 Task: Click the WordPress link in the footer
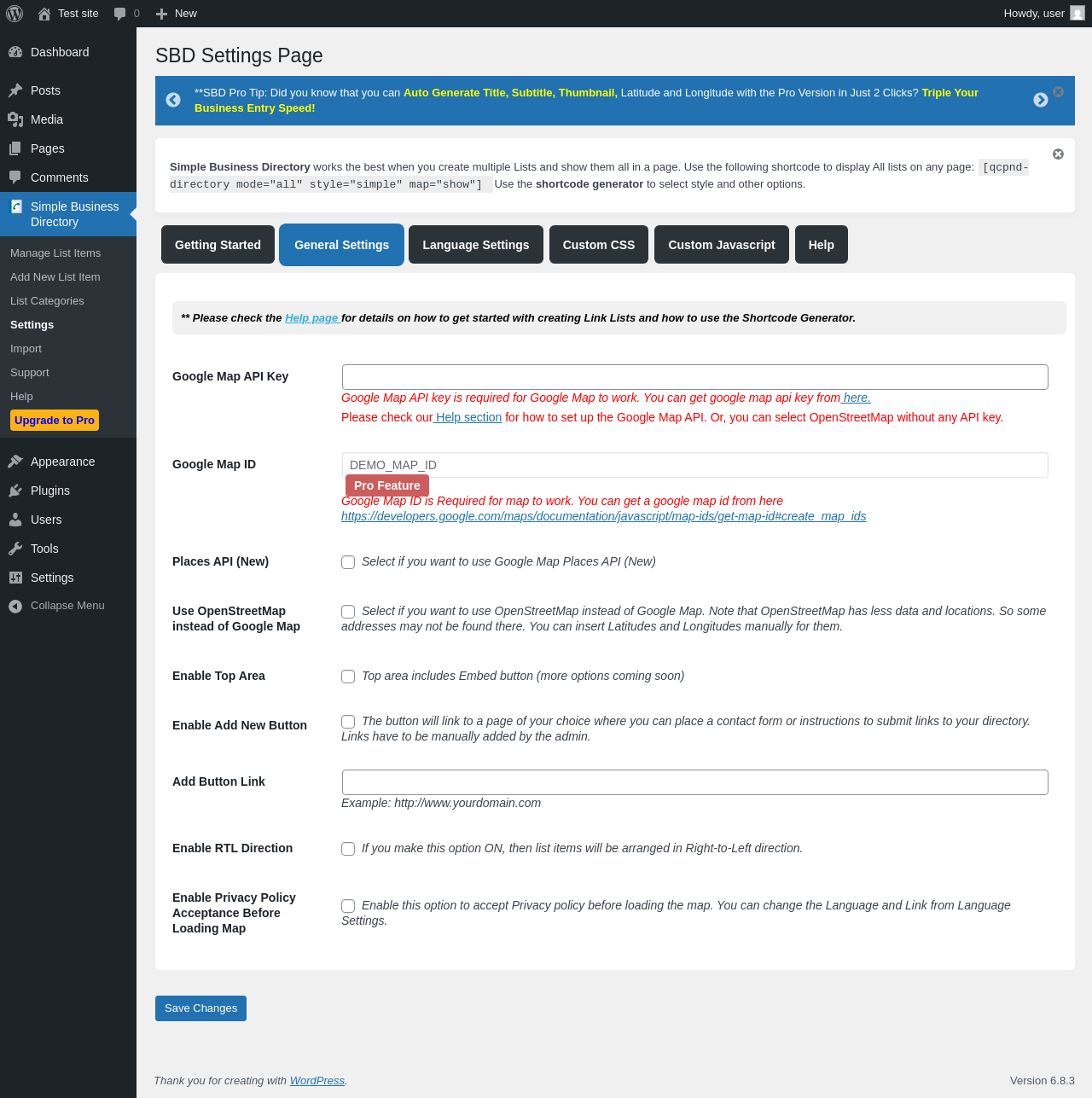(x=317, y=1081)
